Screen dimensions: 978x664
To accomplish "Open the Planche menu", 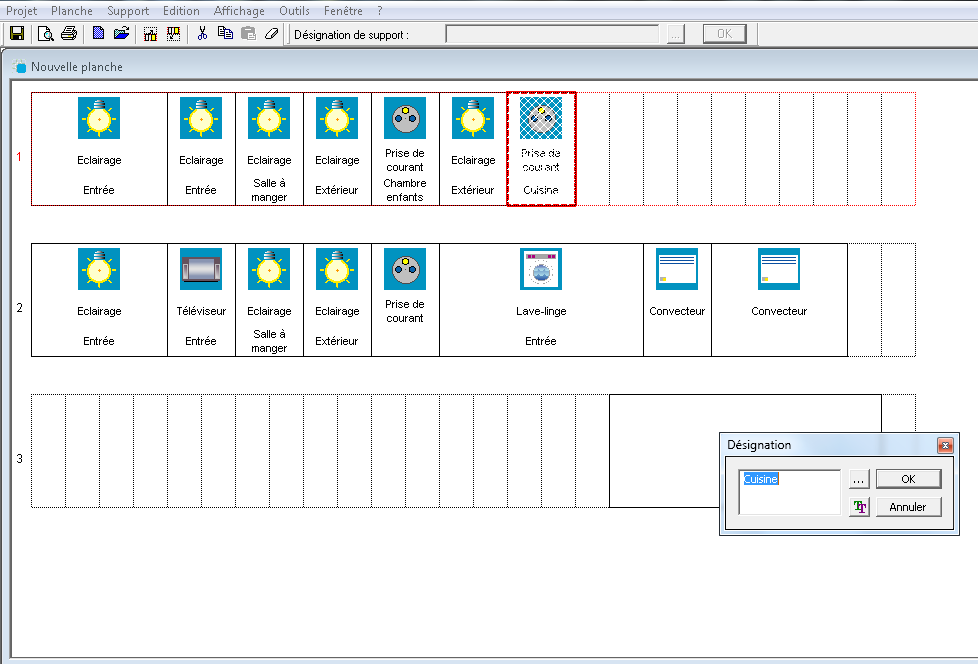I will 72,11.
